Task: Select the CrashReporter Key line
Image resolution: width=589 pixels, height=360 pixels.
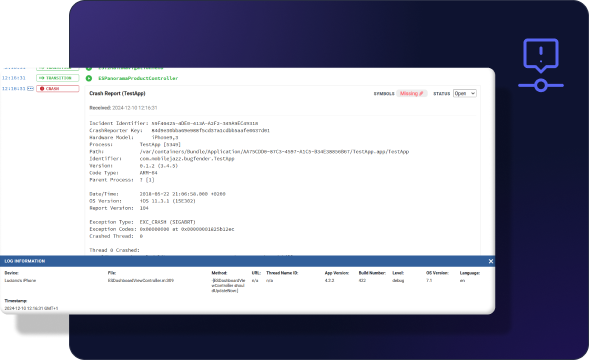Action: click(x=180, y=130)
